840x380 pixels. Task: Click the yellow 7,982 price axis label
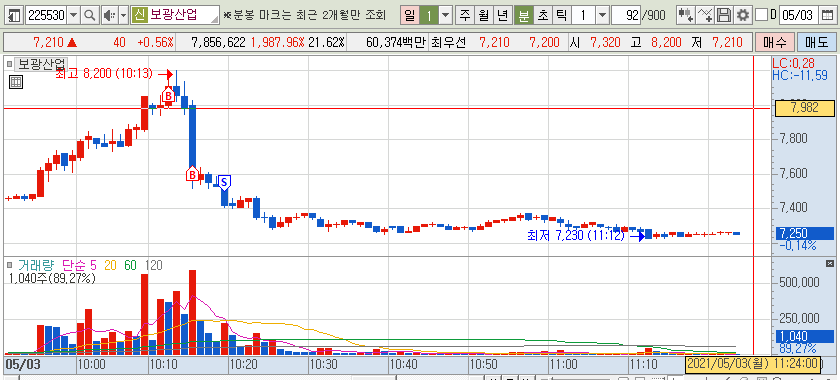point(805,108)
